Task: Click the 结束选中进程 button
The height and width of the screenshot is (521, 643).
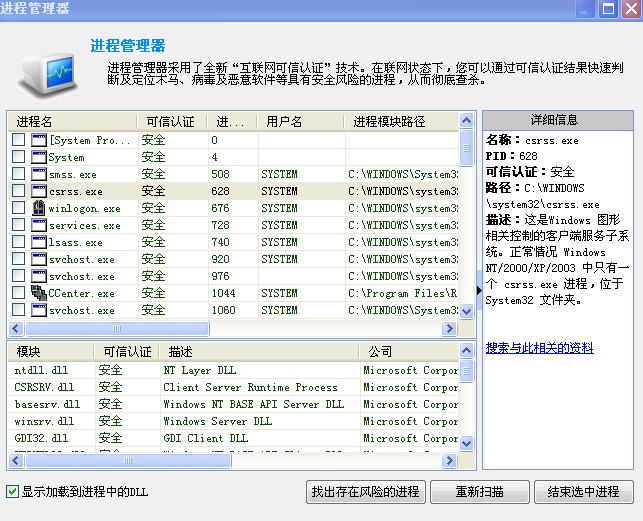Action: pos(584,491)
